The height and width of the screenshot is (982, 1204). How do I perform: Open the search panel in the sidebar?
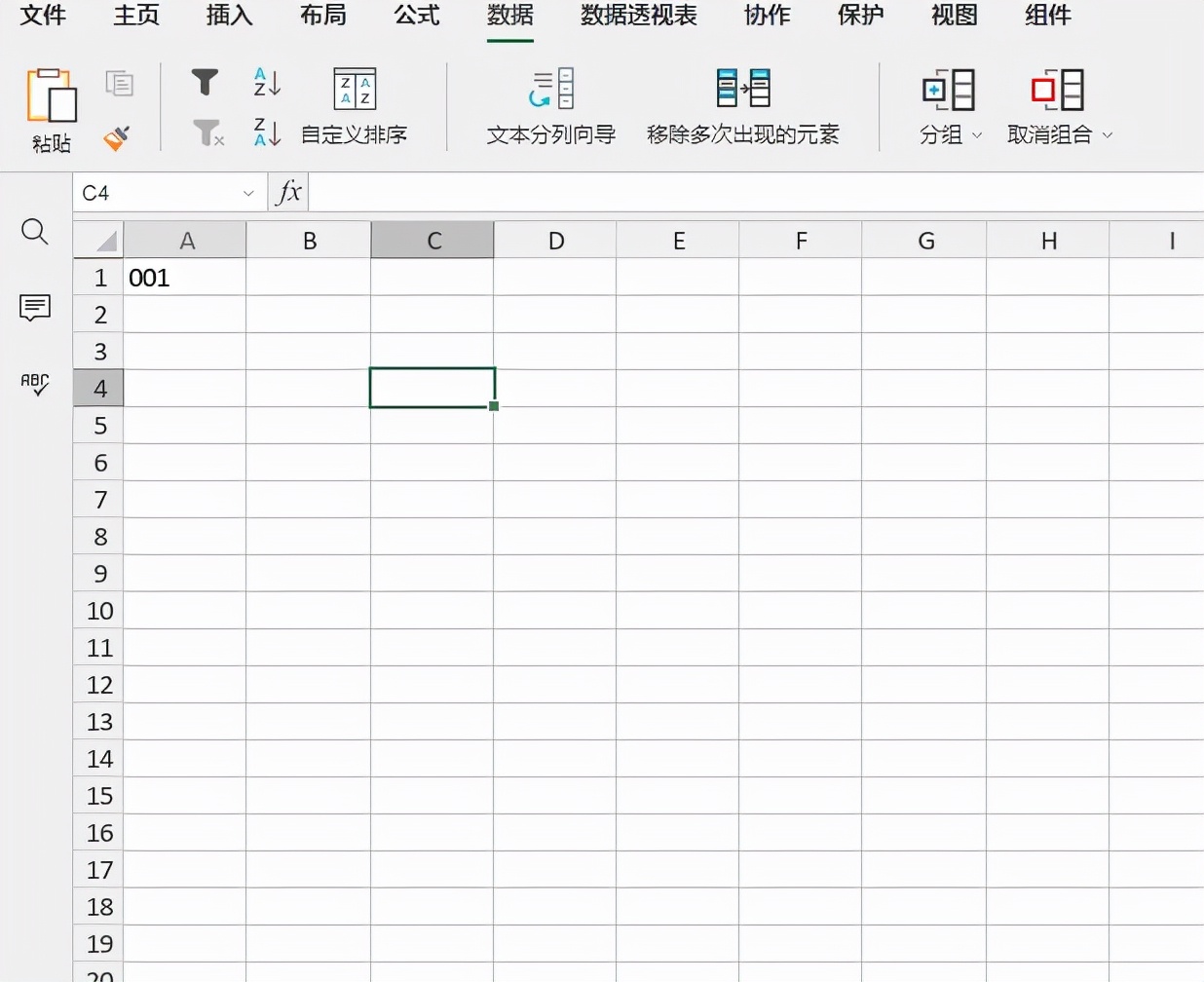click(x=34, y=232)
